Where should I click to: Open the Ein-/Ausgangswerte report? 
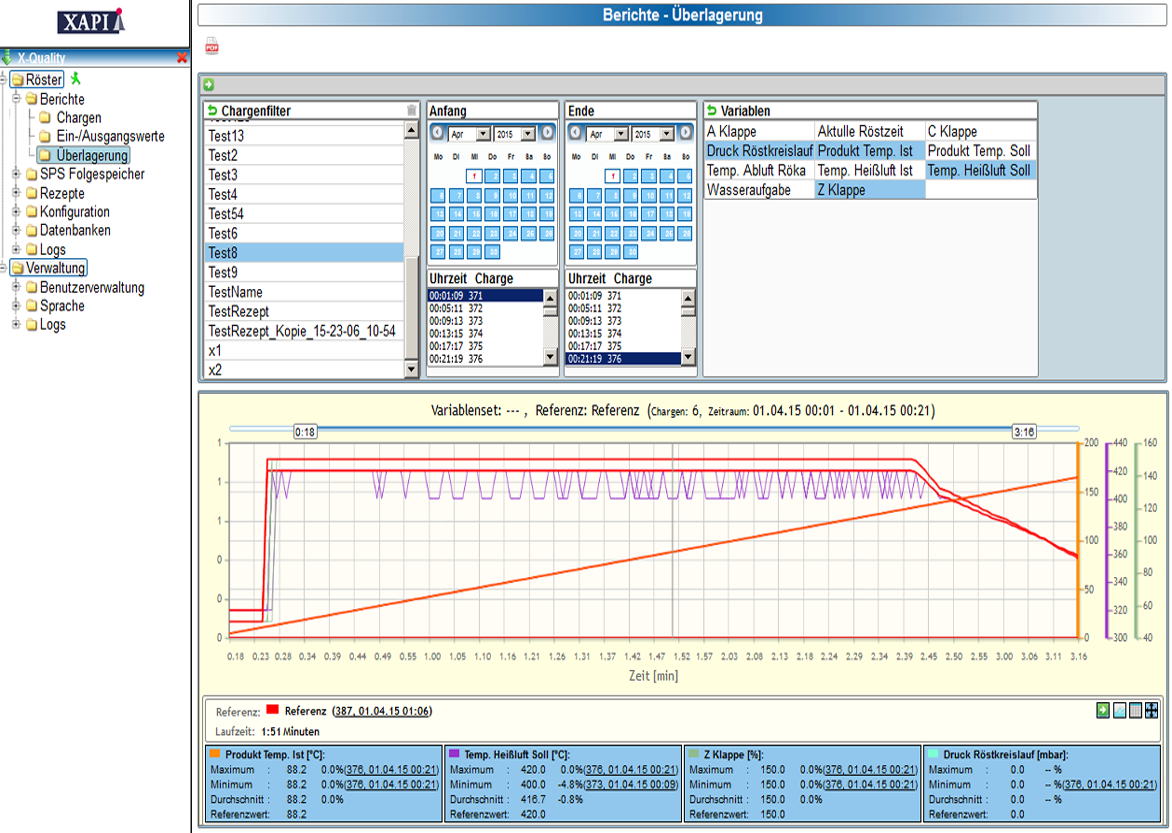[x=111, y=136]
